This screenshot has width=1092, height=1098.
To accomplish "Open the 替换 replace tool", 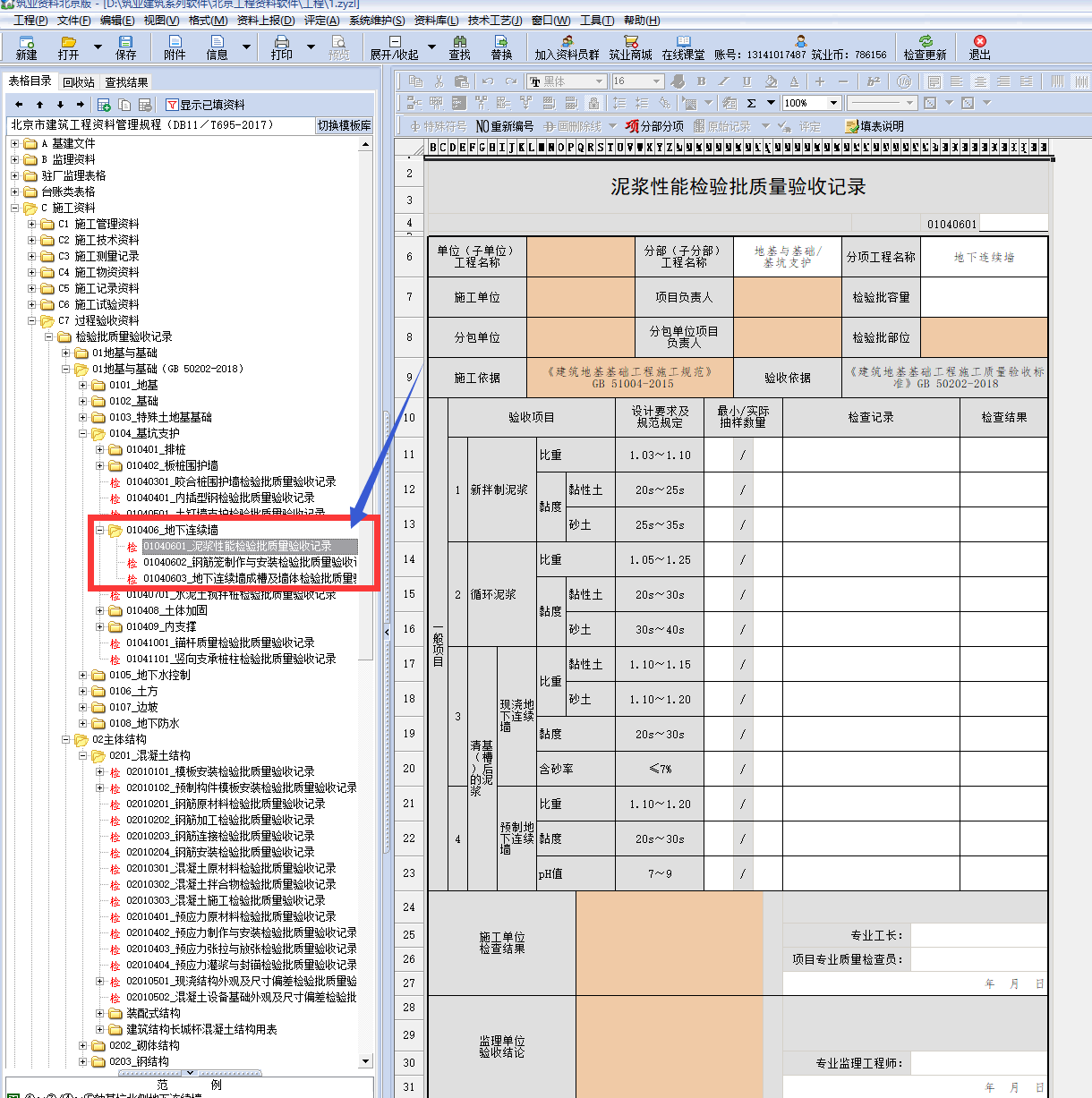I will point(502,42).
